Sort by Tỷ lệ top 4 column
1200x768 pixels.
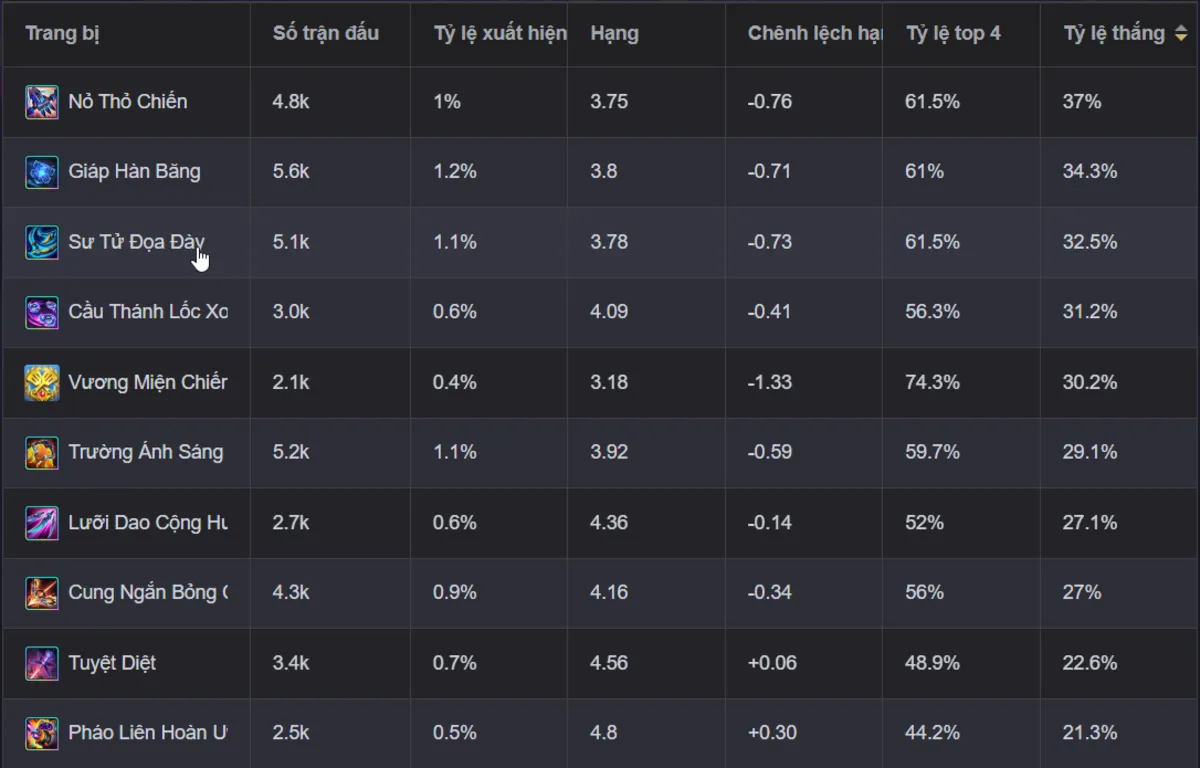[x=953, y=33]
